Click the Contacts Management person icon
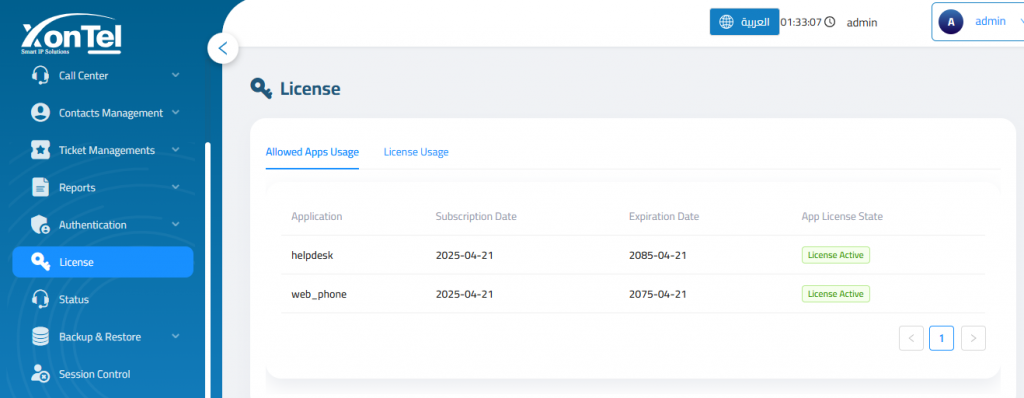The image size is (1024, 398). click(40, 112)
